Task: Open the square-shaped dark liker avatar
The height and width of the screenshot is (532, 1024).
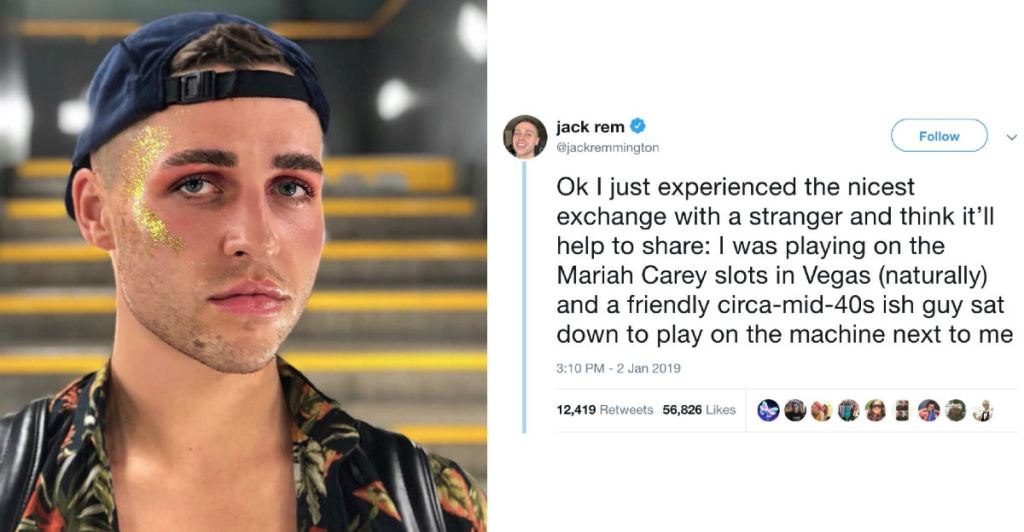Action: tap(903, 410)
